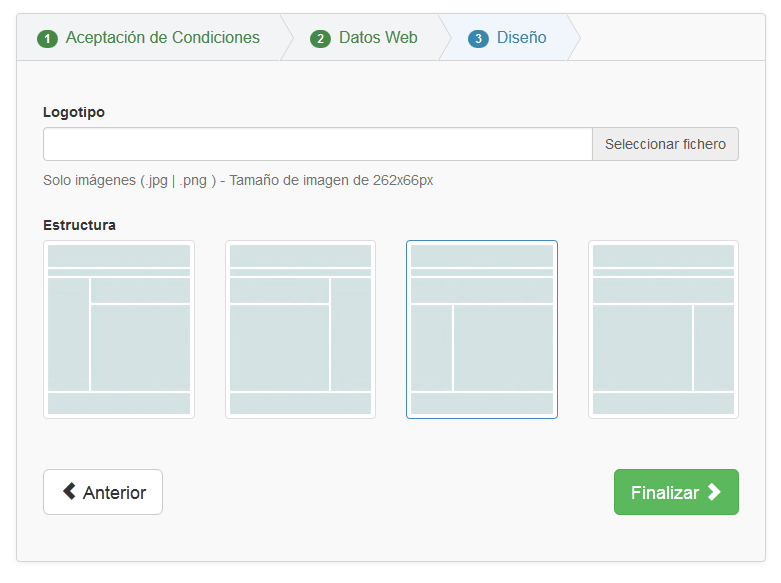Open the Aceptación de Condiciones step
The height and width of the screenshot is (583, 781).
(162, 38)
